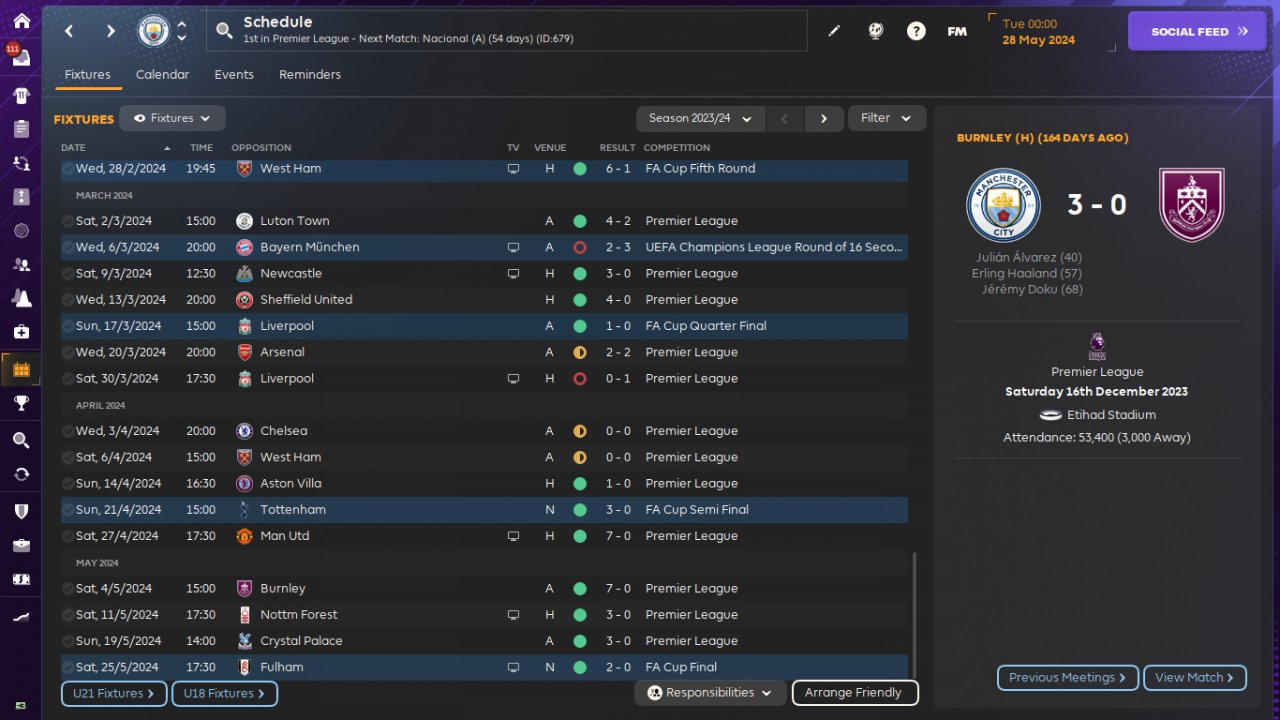Image resolution: width=1280 pixels, height=720 pixels.
Task: Select the Sheffield United fixture row
Action: (484, 300)
